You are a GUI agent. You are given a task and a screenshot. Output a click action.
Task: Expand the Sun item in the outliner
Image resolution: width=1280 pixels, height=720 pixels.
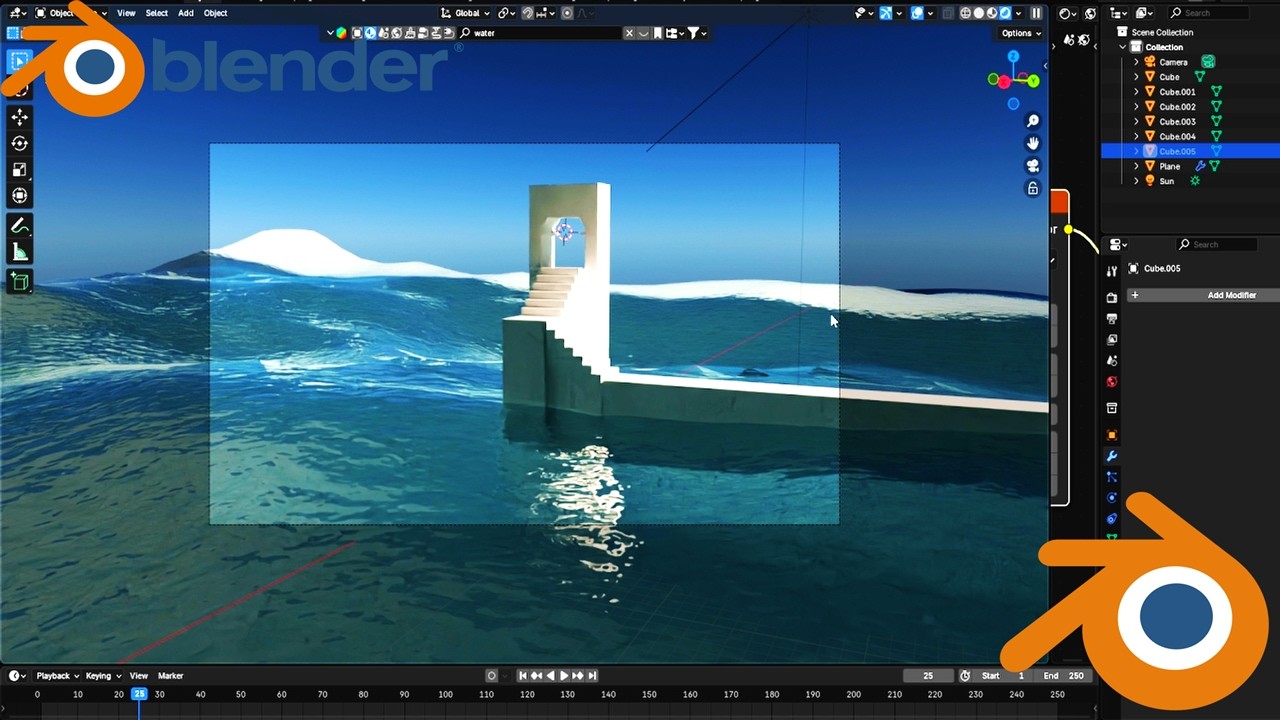1136,181
